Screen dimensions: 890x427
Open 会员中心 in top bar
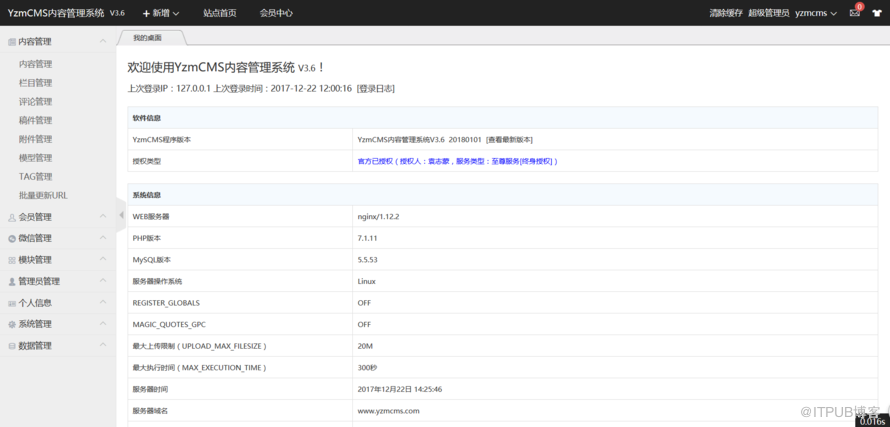tap(276, 13)
